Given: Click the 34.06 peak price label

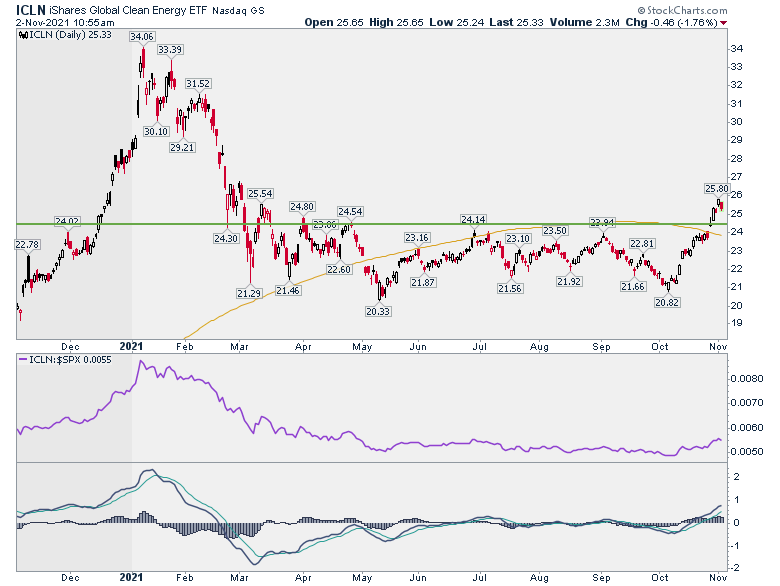Looking at the screenshot, I should pos(142,36).
